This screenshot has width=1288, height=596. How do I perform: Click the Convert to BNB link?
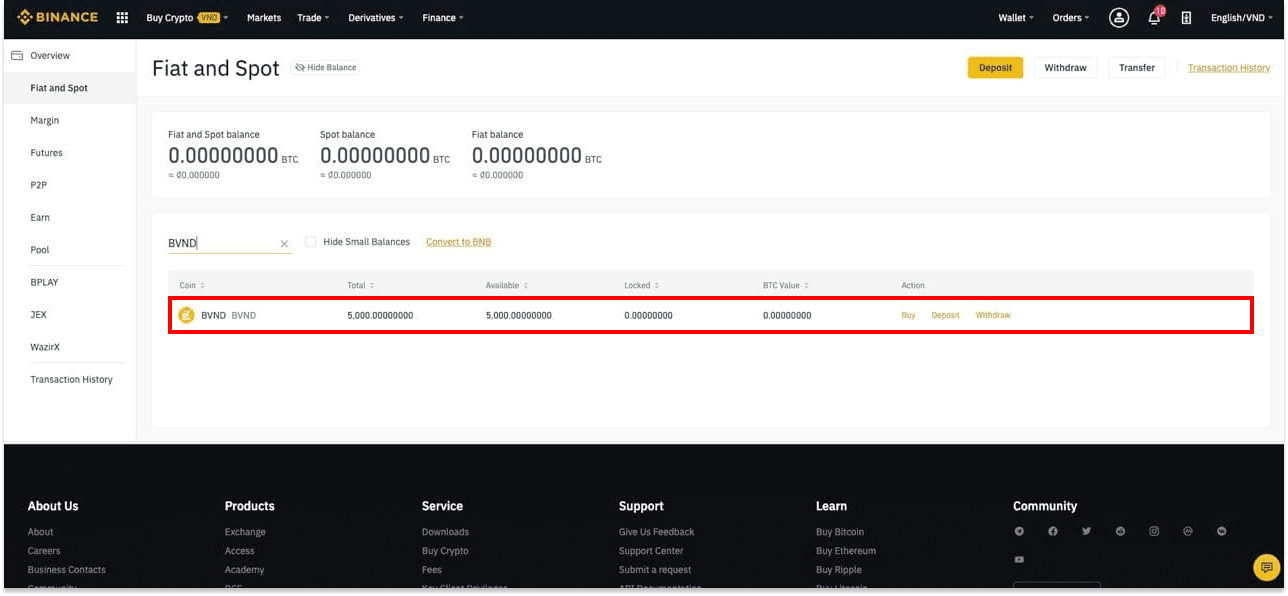(458, 242)
